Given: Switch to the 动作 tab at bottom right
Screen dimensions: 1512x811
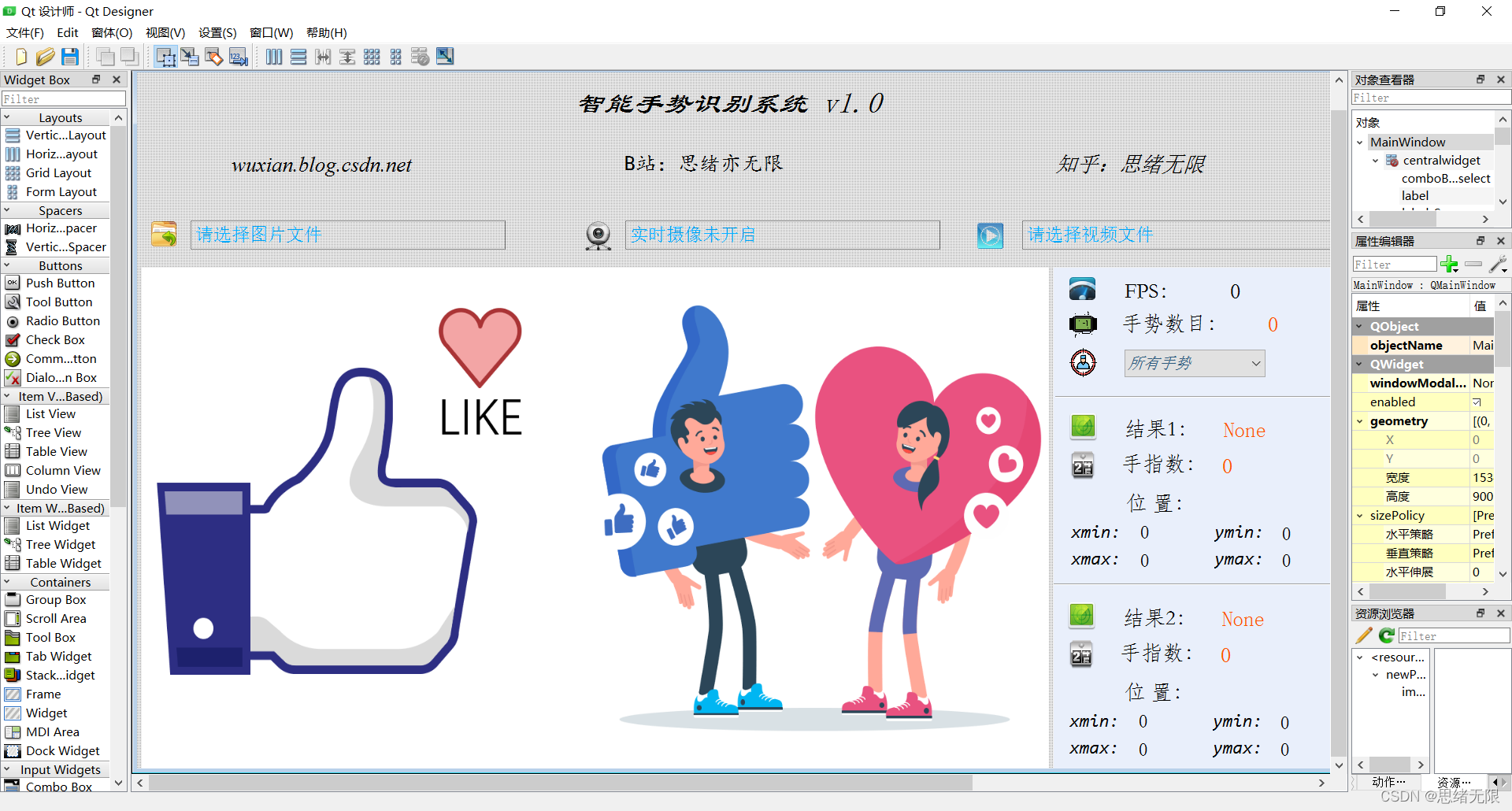Looking at the screenshot, I should [1388, 782].
